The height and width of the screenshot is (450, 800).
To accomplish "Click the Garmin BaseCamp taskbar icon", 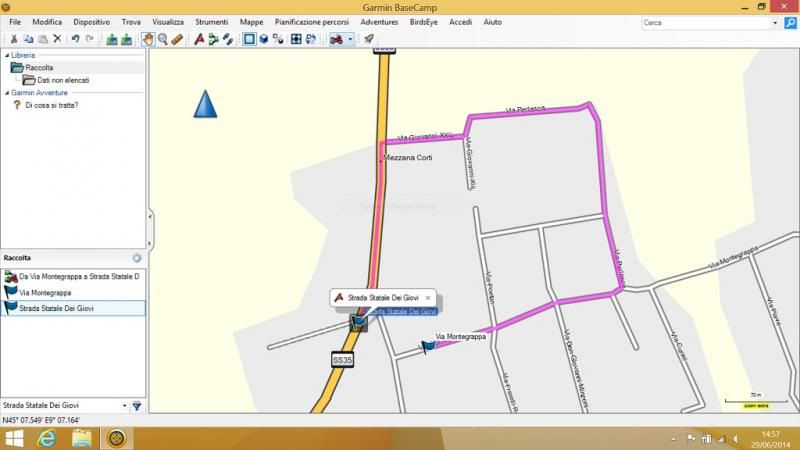I will tap(116, 439).
